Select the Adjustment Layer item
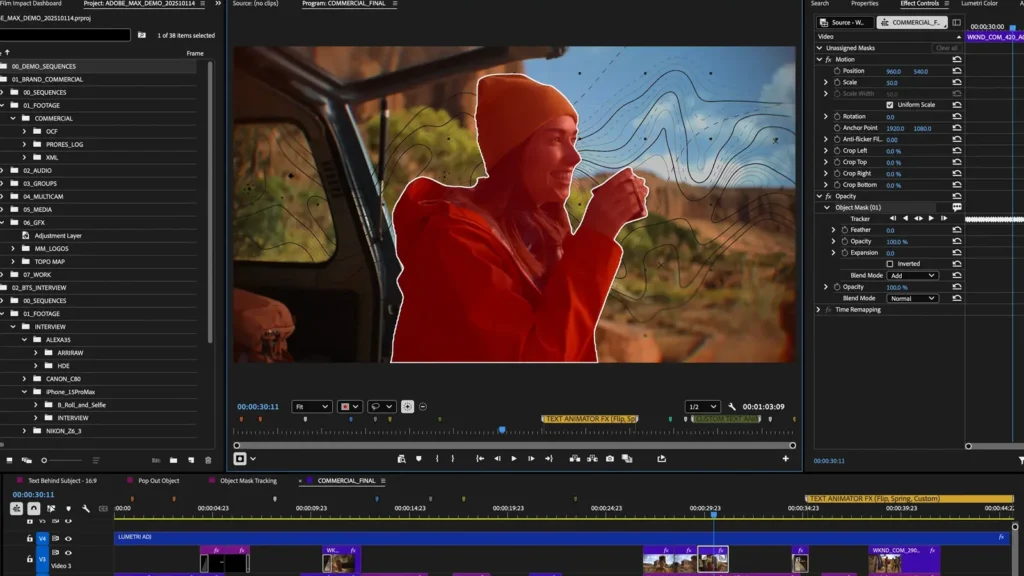Viewport: 1024px width, 576px height. (x=58, y=236)
